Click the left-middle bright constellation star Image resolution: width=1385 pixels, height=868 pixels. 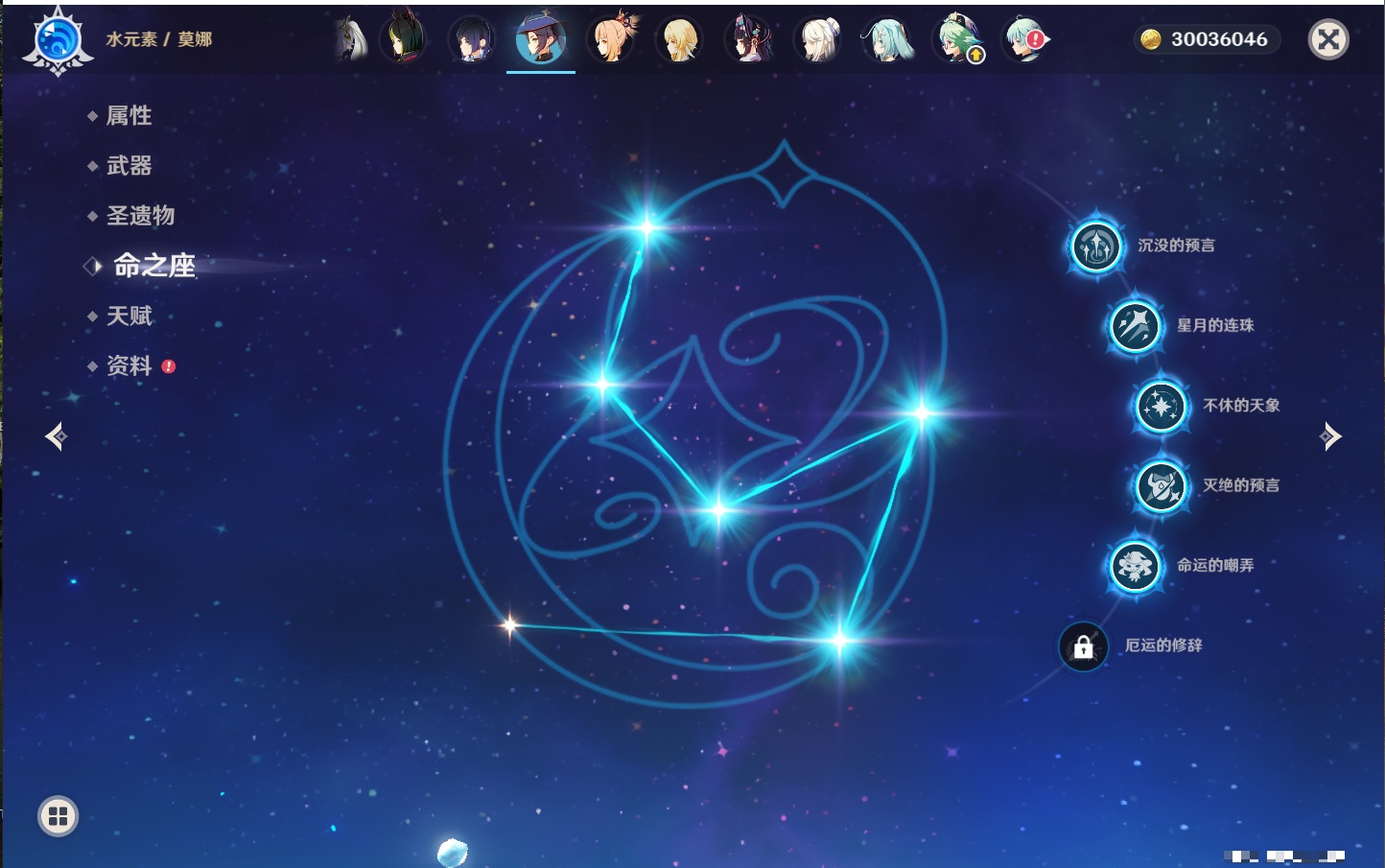[x=602, y=385]
